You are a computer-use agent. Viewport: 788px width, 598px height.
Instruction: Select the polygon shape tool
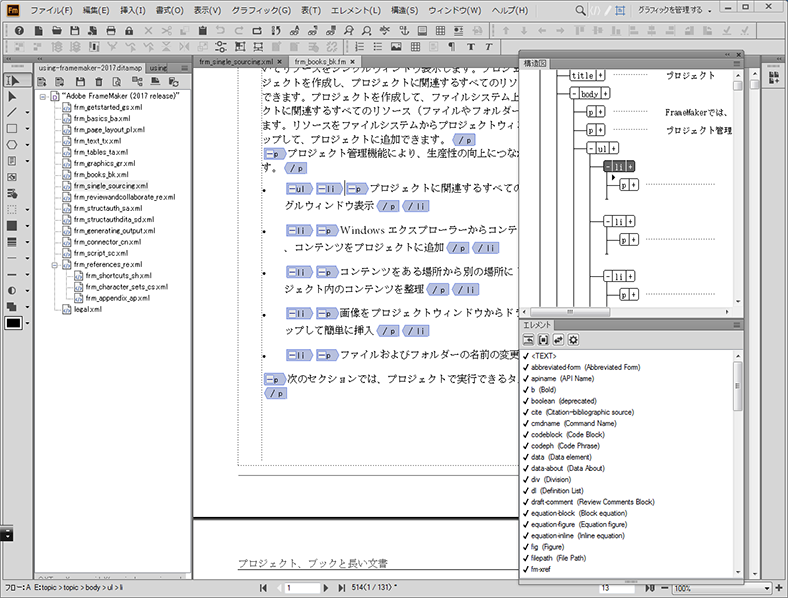[12, 145]
